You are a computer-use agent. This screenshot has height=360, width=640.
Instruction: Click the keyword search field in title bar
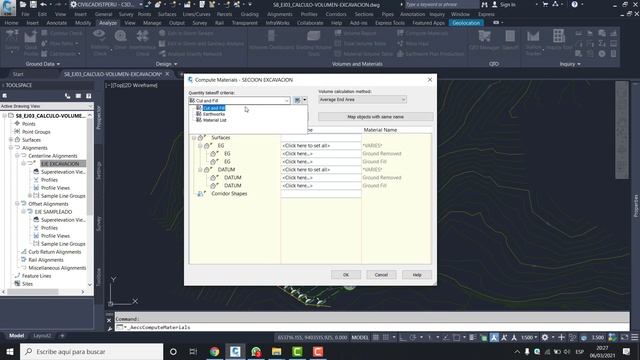[442, 4]
